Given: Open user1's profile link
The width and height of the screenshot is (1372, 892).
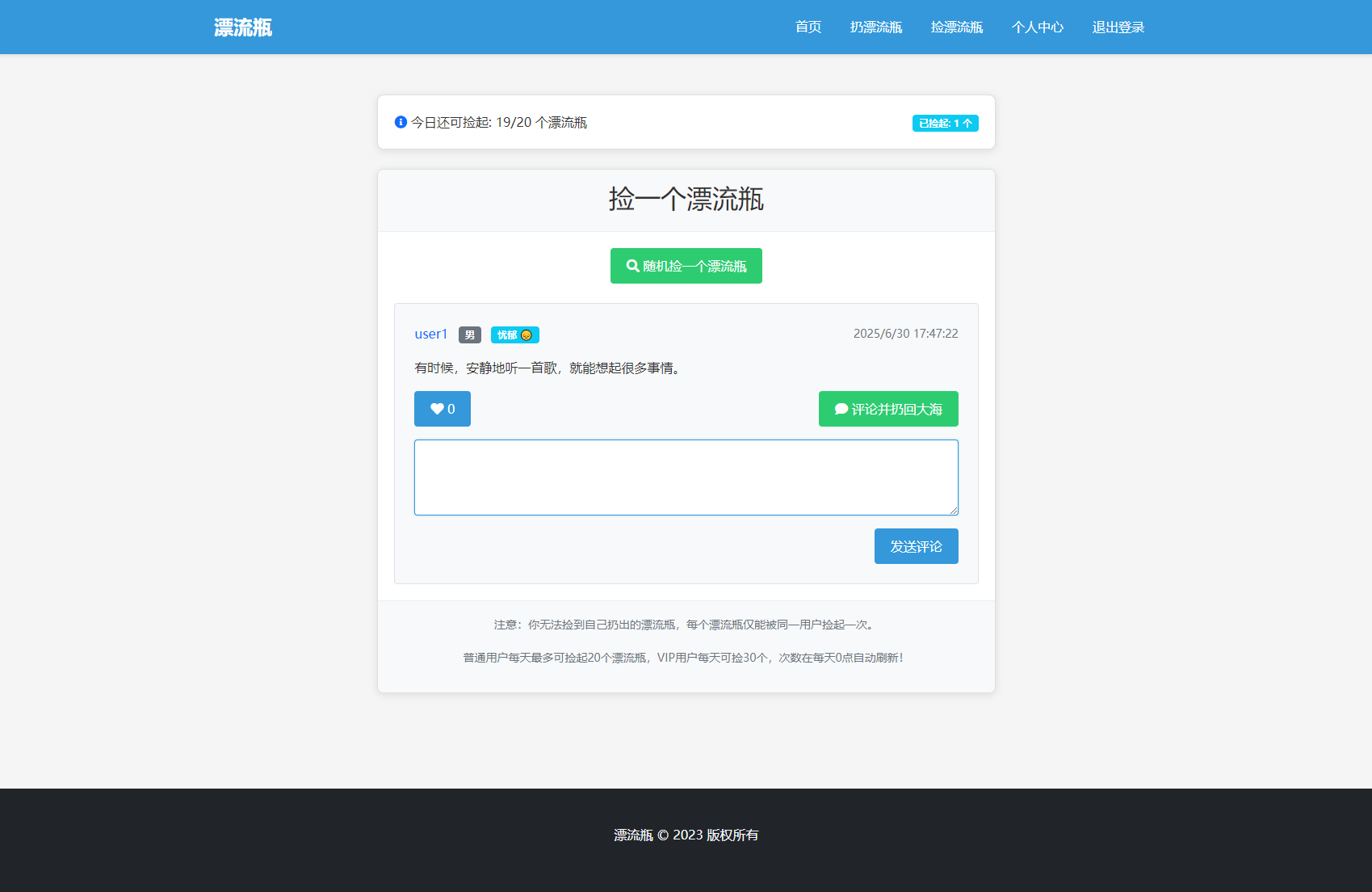Looking at the screenshot, I should point(430,334).
